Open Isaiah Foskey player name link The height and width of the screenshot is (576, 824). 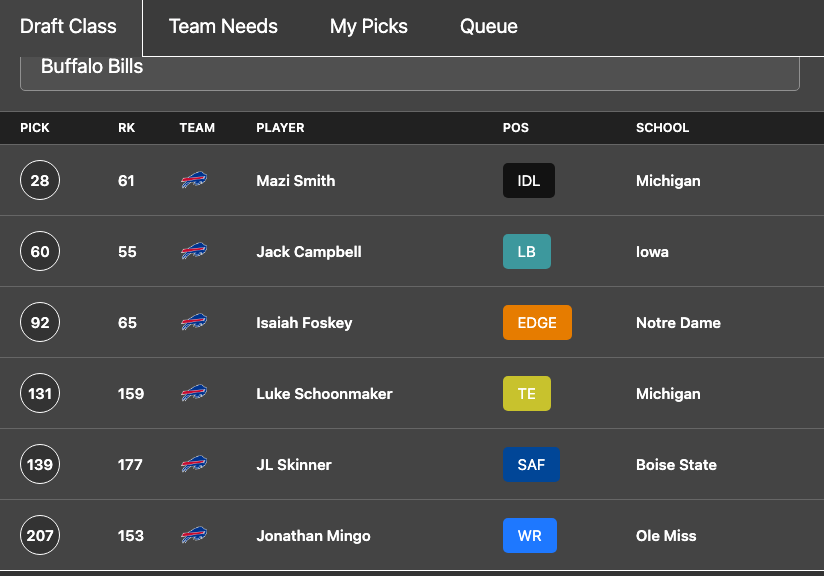[x=304, y=323]
